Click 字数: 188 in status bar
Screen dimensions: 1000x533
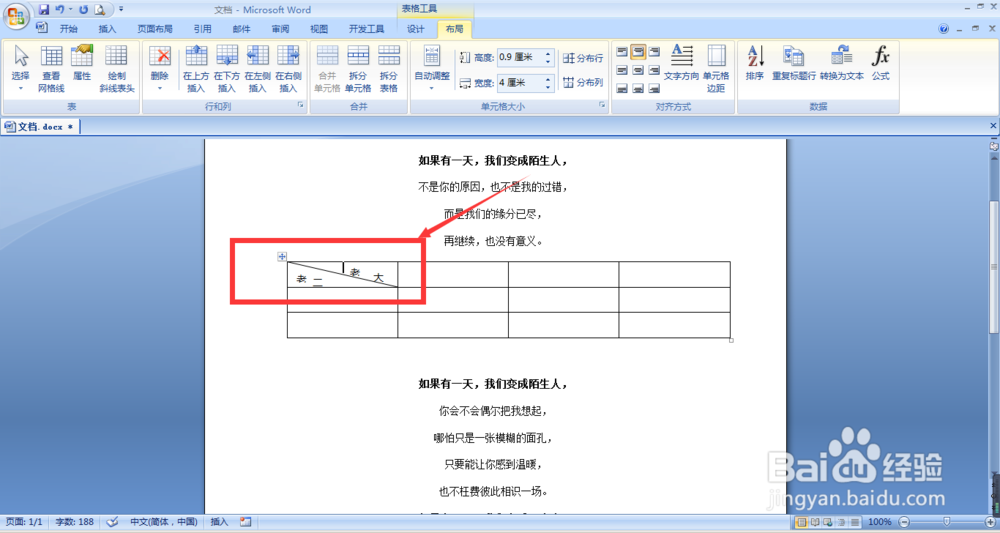[75, 522]
